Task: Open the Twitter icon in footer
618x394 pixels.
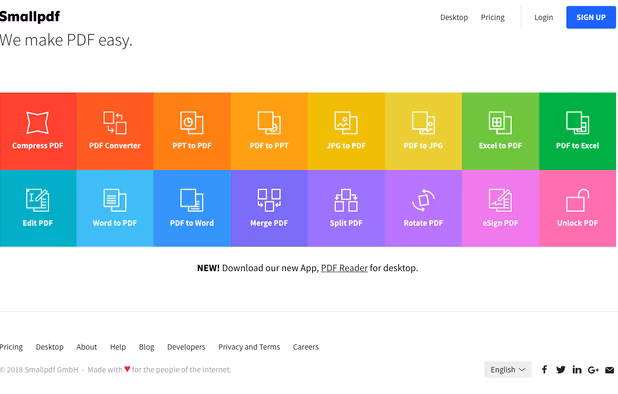Action: 560,370
